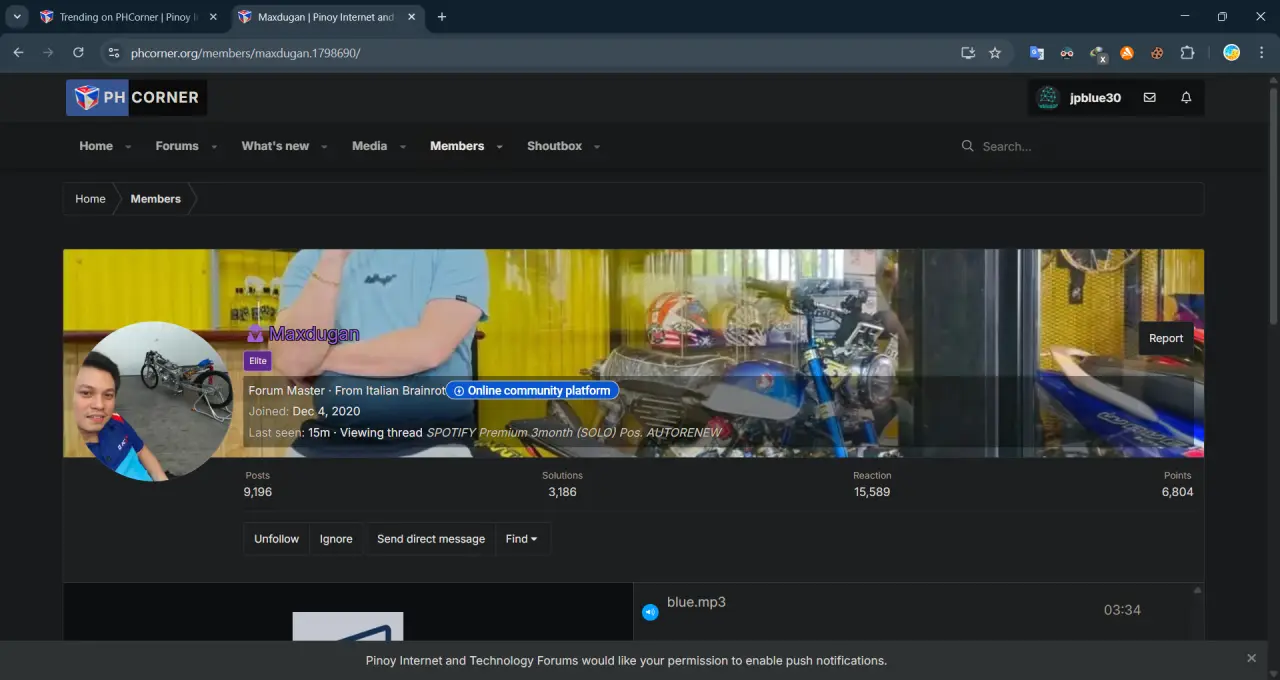Play blue.mp3 via the speaker icon
Viewport: 1280px width, 680px height.
point(650,612)
